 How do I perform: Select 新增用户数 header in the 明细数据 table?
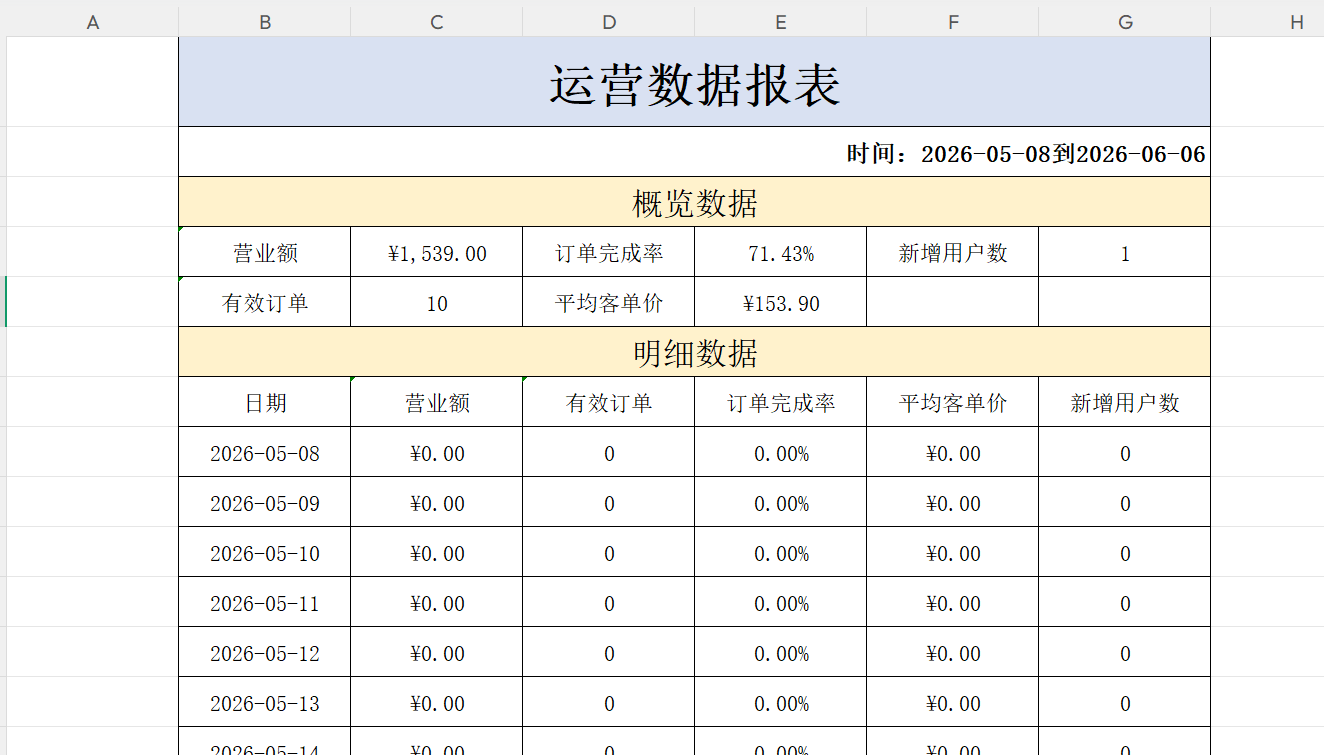[1125, 402]
